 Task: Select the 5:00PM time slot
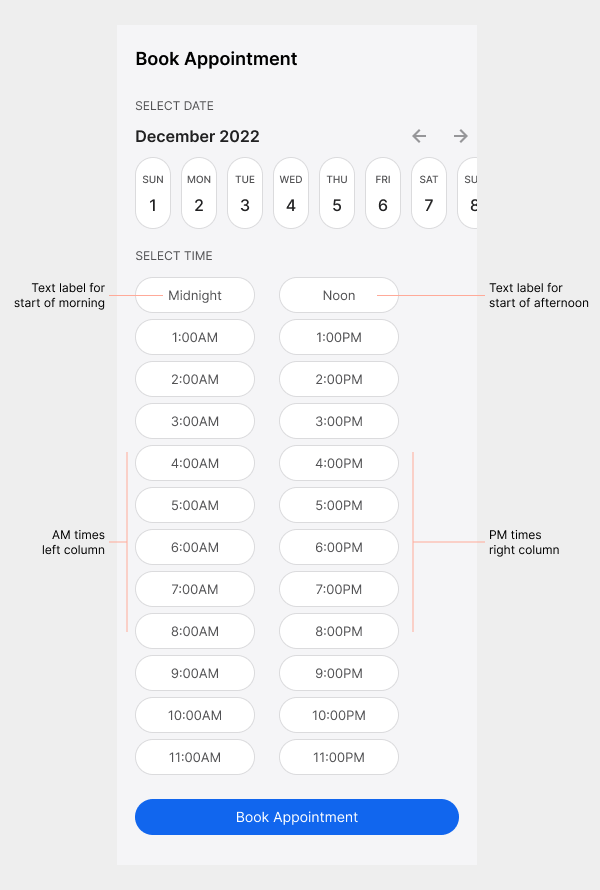pyautogui.click(x=338, y=505)
